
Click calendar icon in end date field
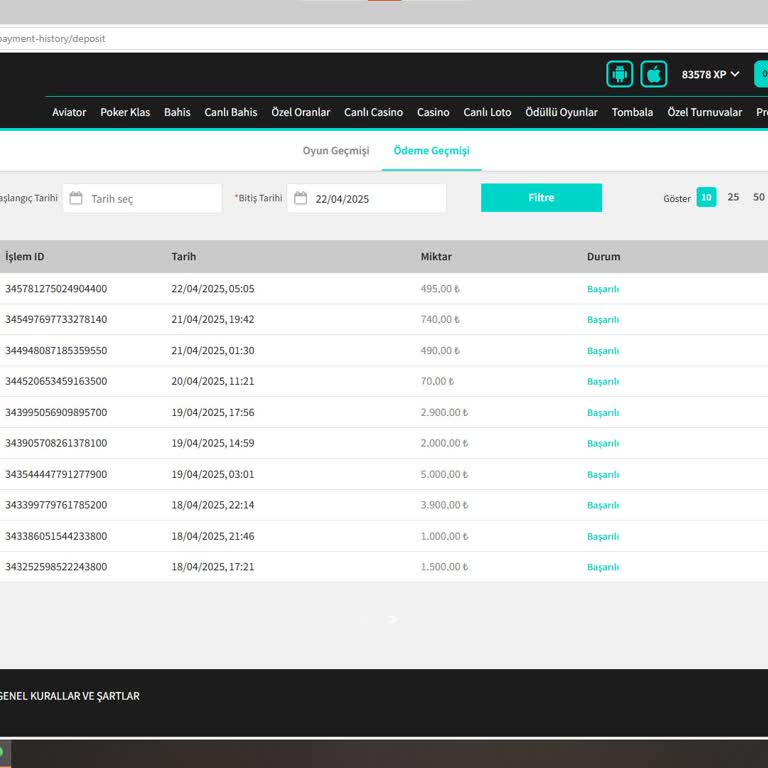[300, 198]
